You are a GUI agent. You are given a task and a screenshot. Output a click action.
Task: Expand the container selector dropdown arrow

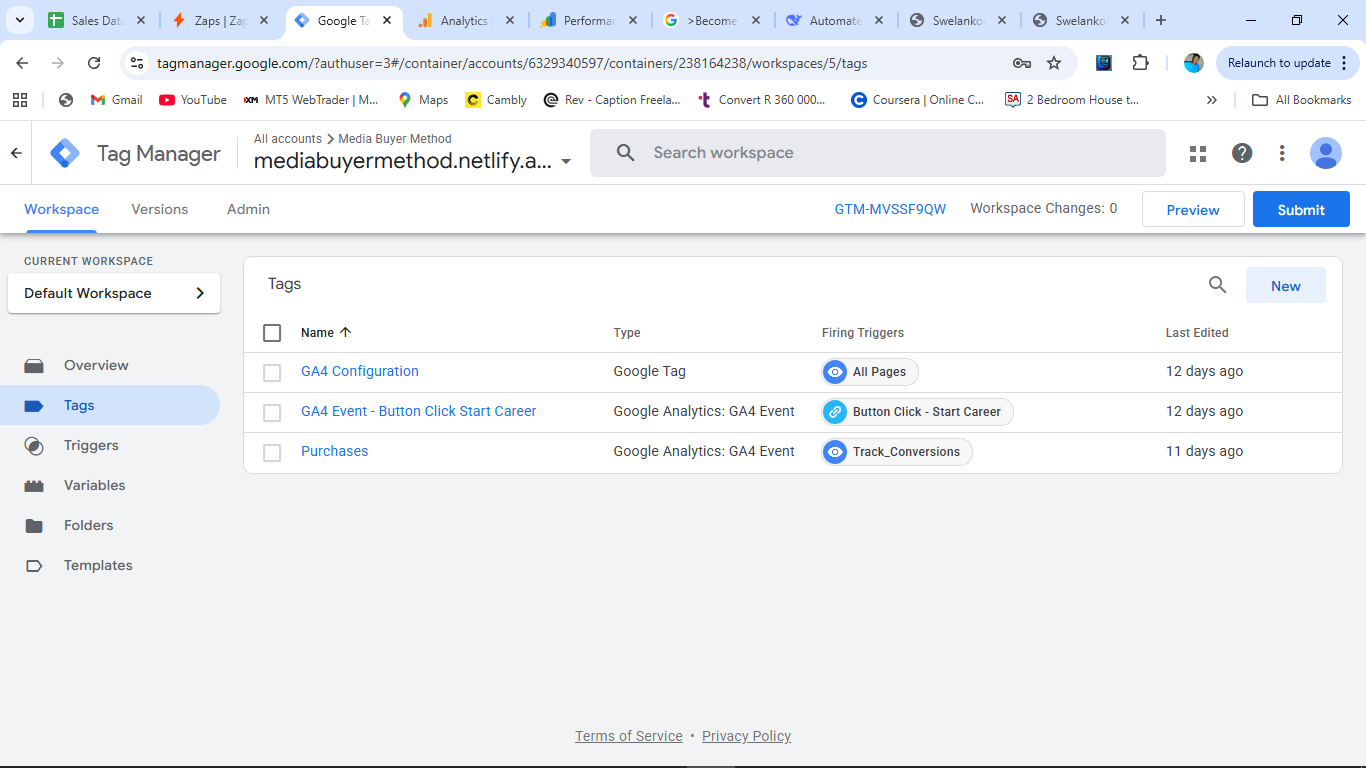[x=566, y=162]
